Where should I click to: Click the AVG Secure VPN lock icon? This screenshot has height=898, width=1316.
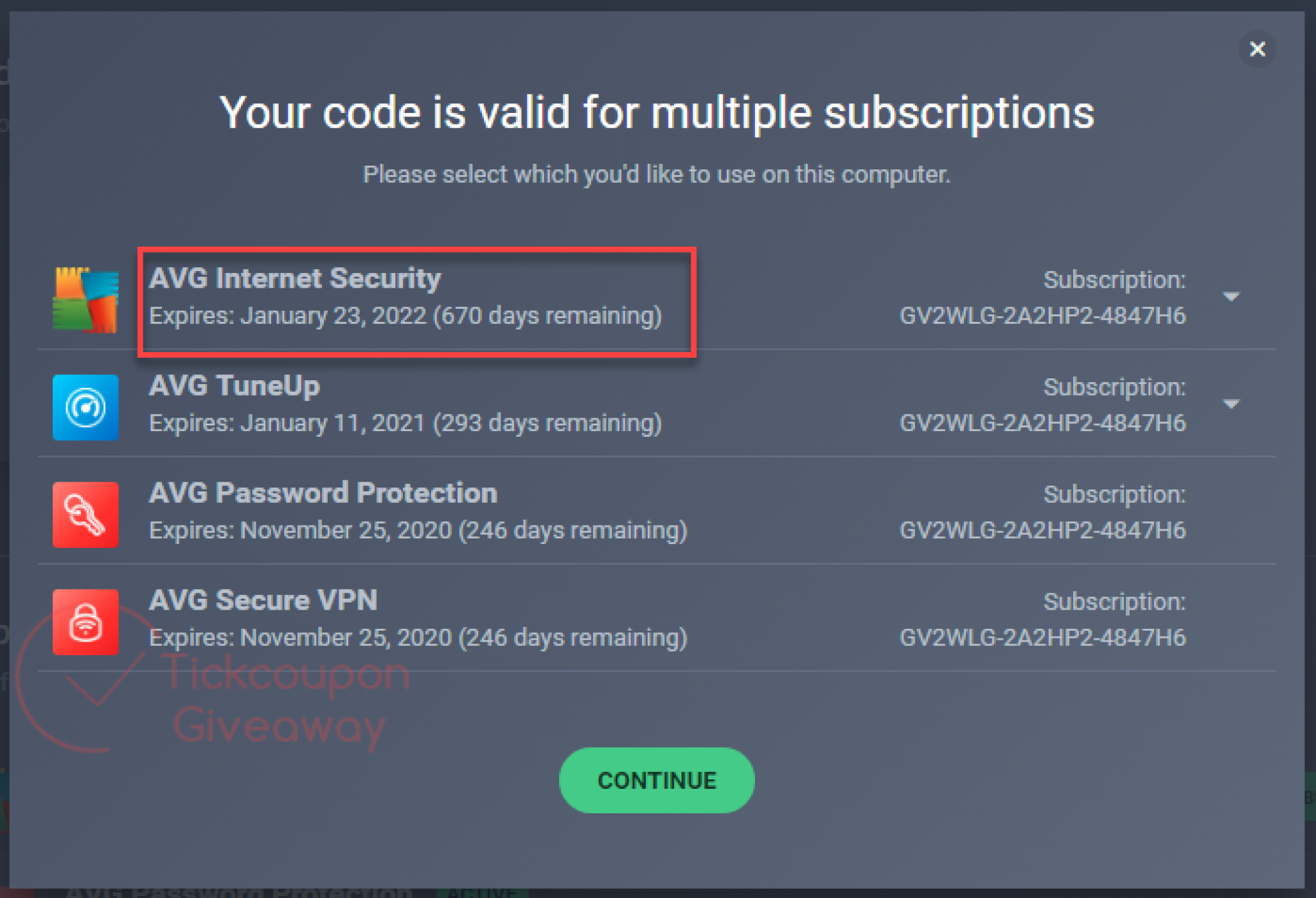[x=85, y=622]
